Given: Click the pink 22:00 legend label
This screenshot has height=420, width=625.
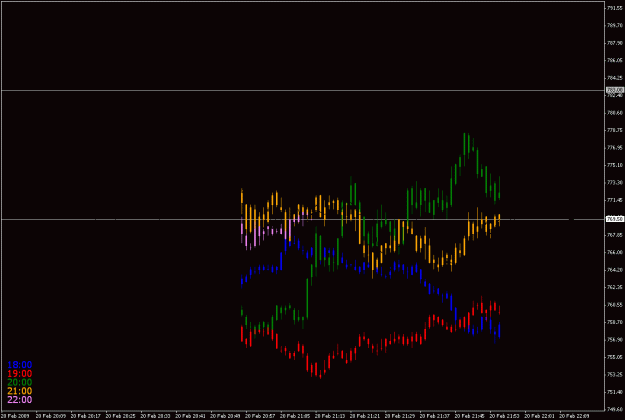Looking at the screenshot, I should click(20, 400).
